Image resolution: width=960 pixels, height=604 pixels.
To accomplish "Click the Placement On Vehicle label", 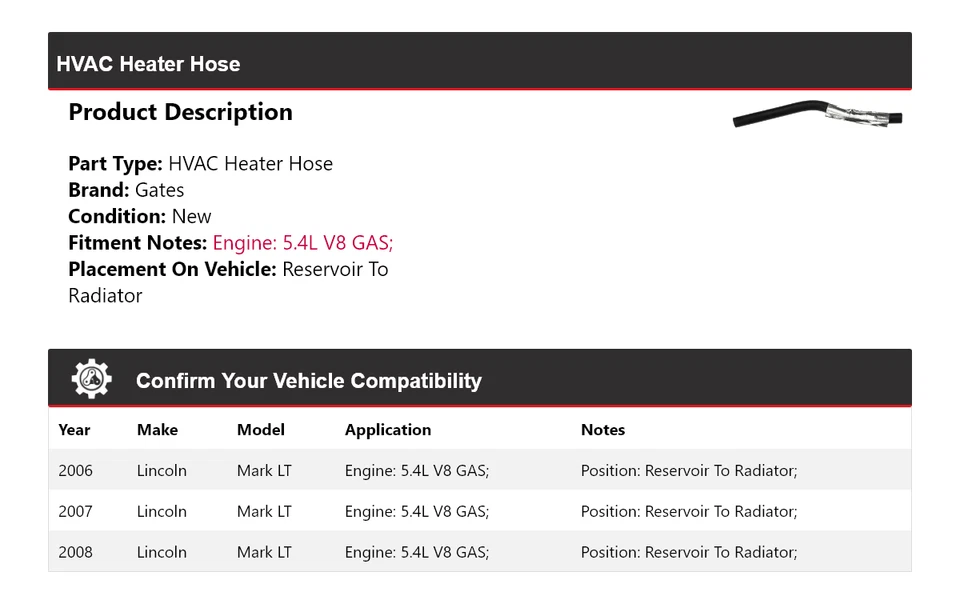I will click(172, 269).
